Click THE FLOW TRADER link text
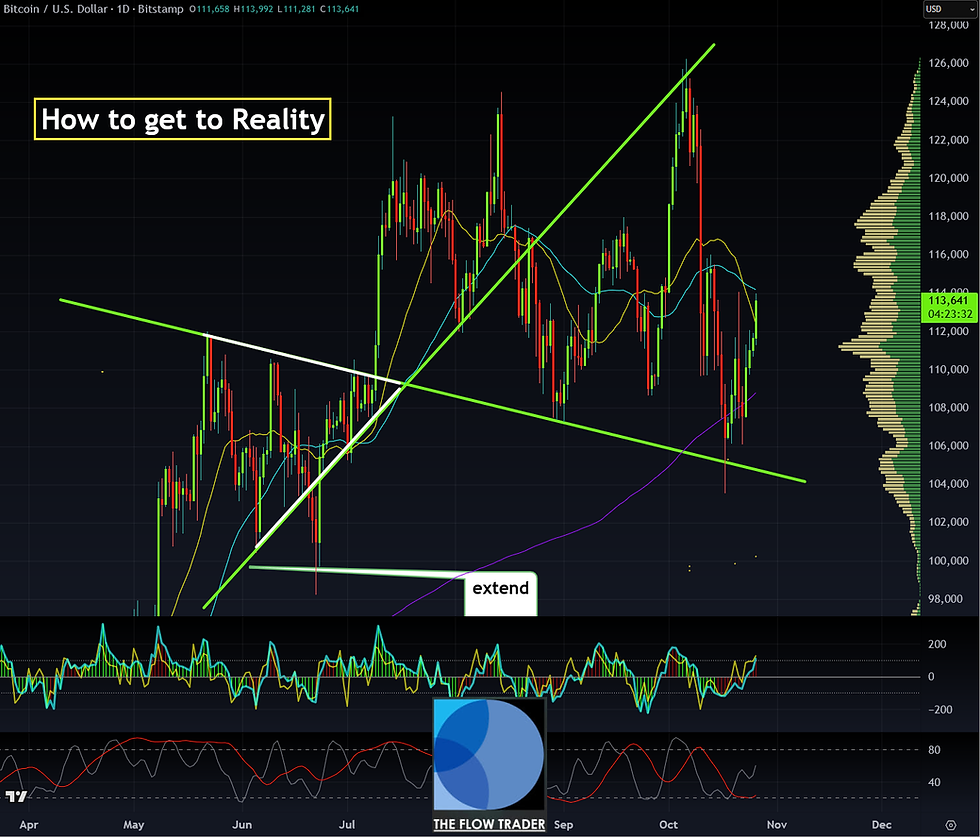 tap(489, 824)
